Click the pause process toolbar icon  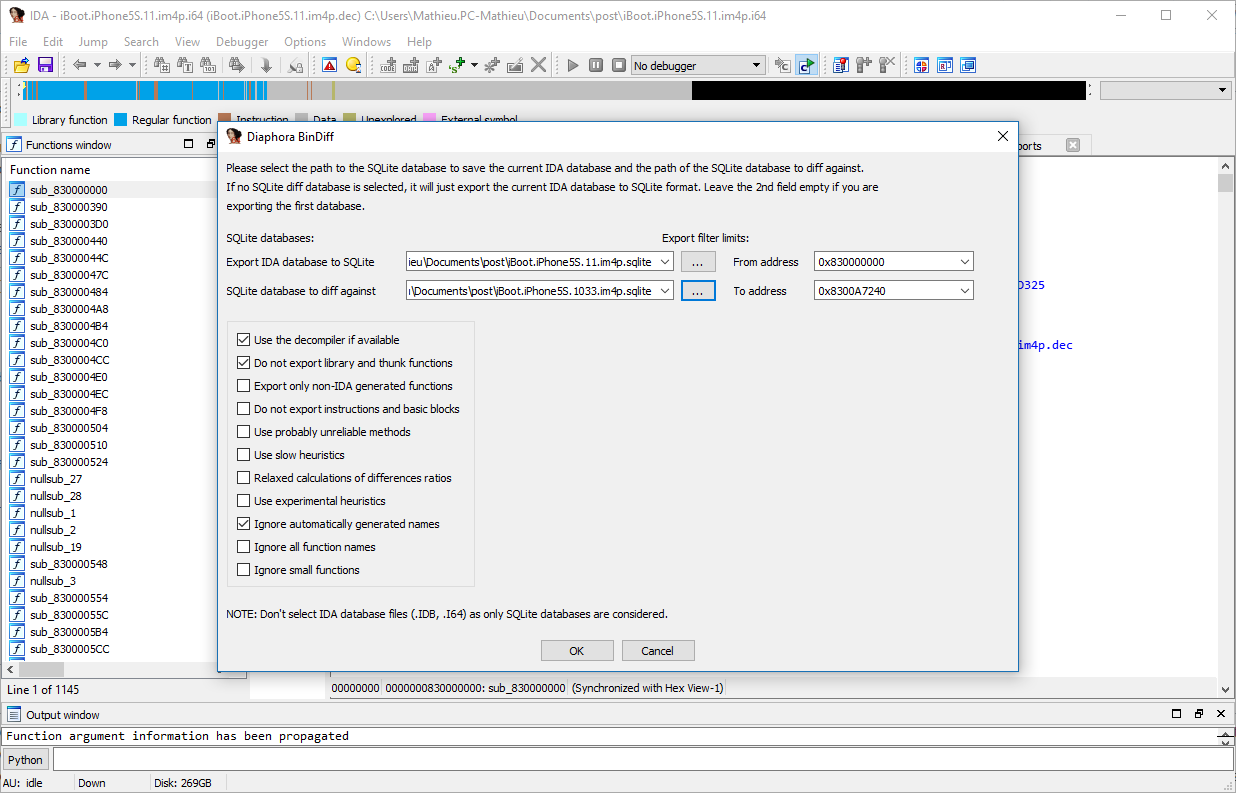[x=596, y=65]
